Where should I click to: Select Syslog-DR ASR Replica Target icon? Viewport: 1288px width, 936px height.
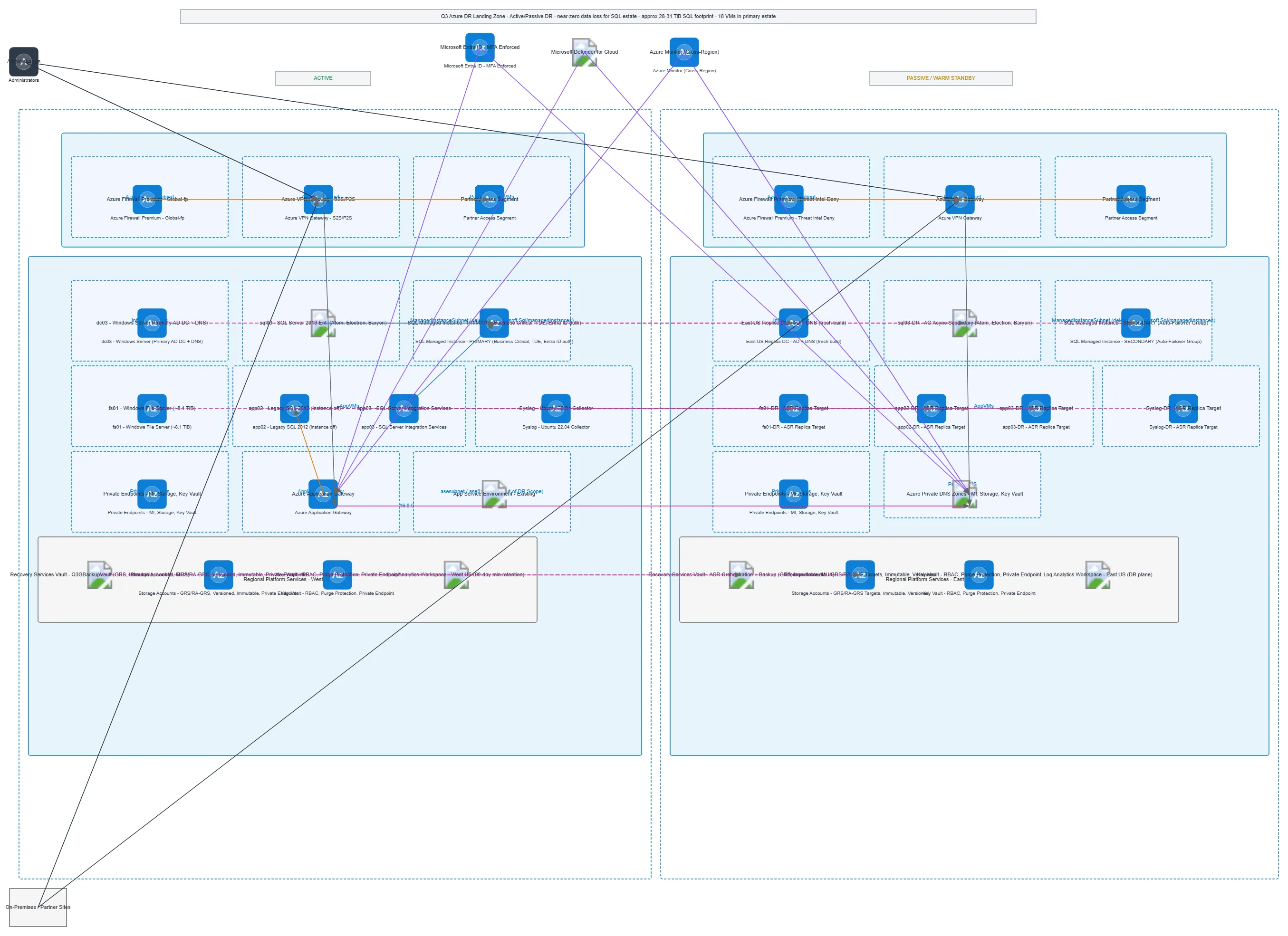1183,409
